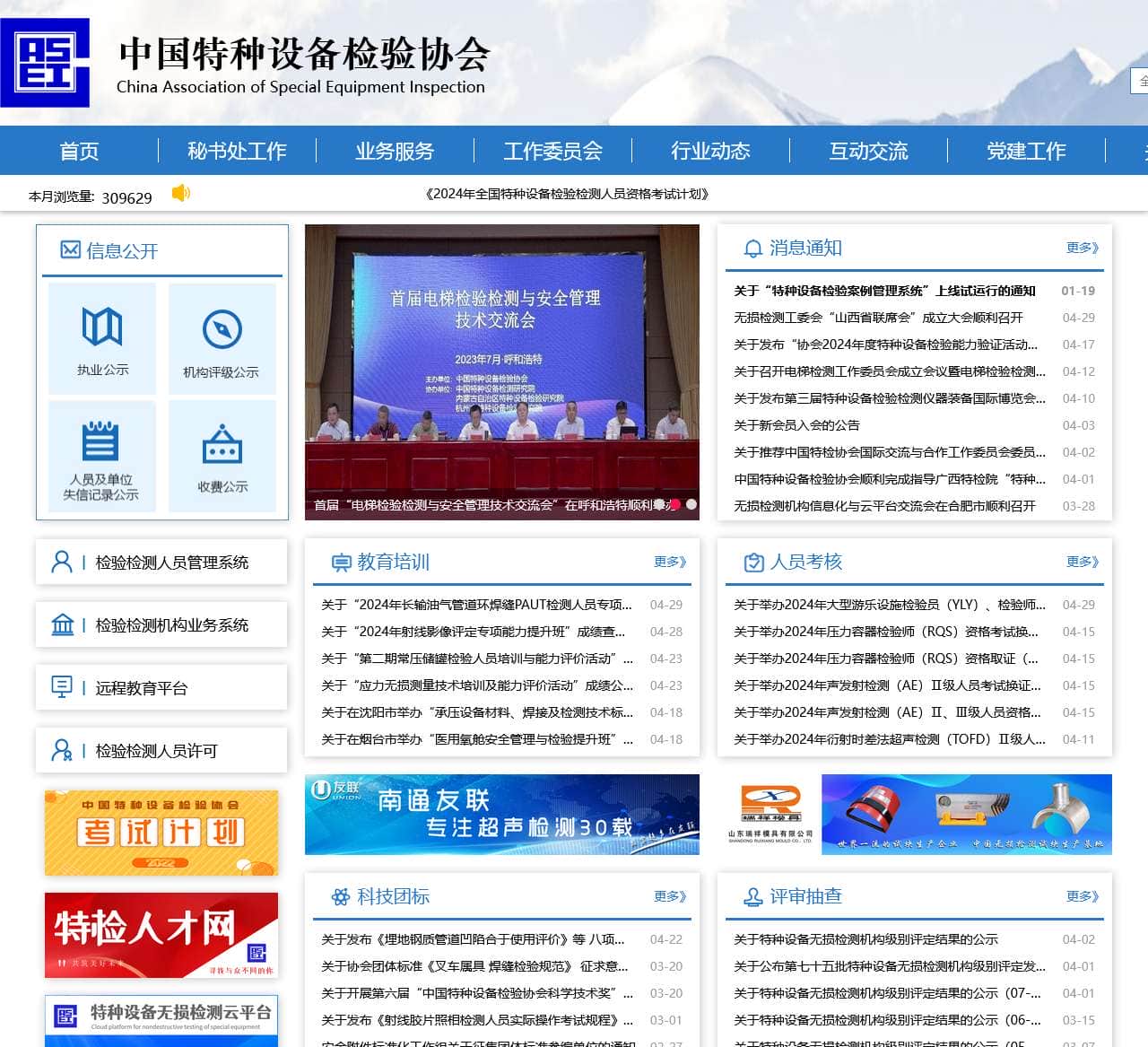Open the 行业动态 navigation menu
Viewport: 1148px width, 1047px height.
pyautogui.click(x=710, y=151)
